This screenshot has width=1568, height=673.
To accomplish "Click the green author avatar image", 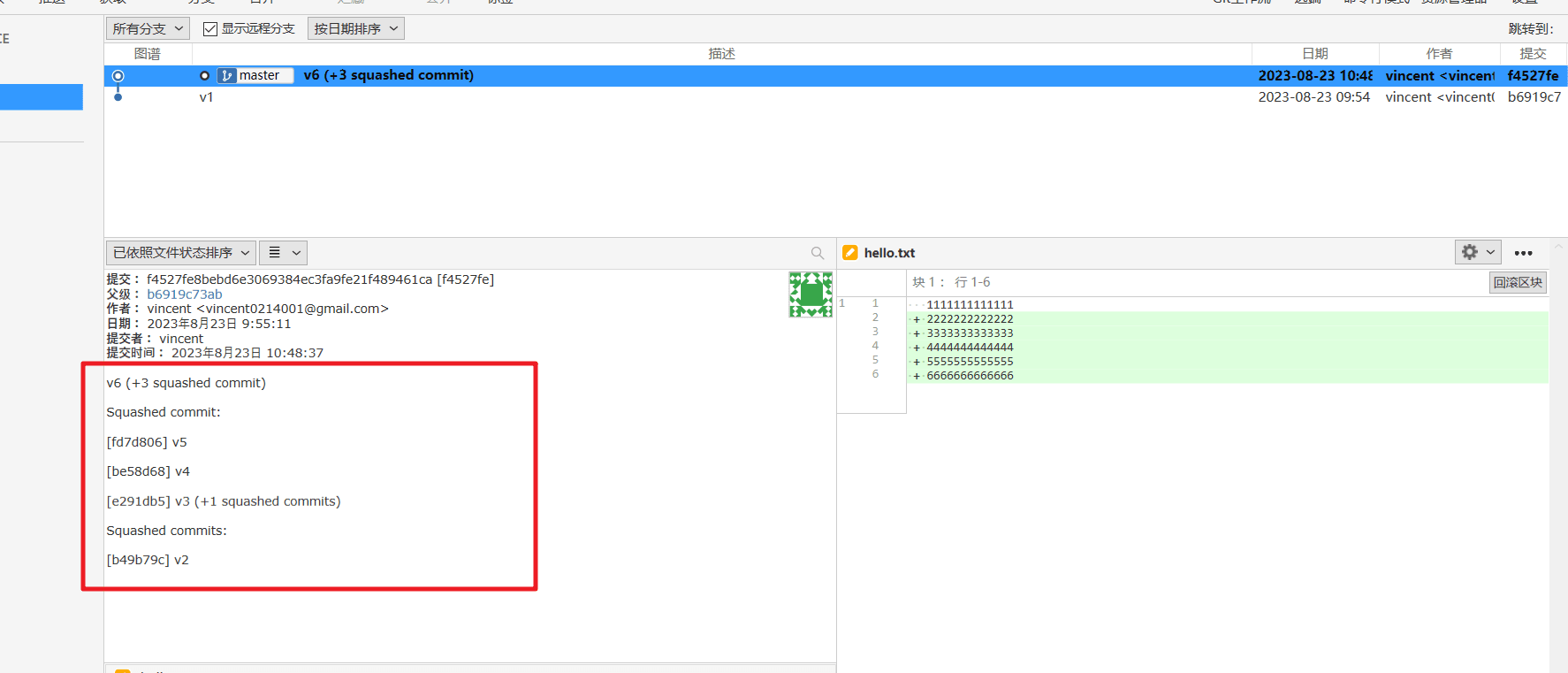I will point(810,294).
